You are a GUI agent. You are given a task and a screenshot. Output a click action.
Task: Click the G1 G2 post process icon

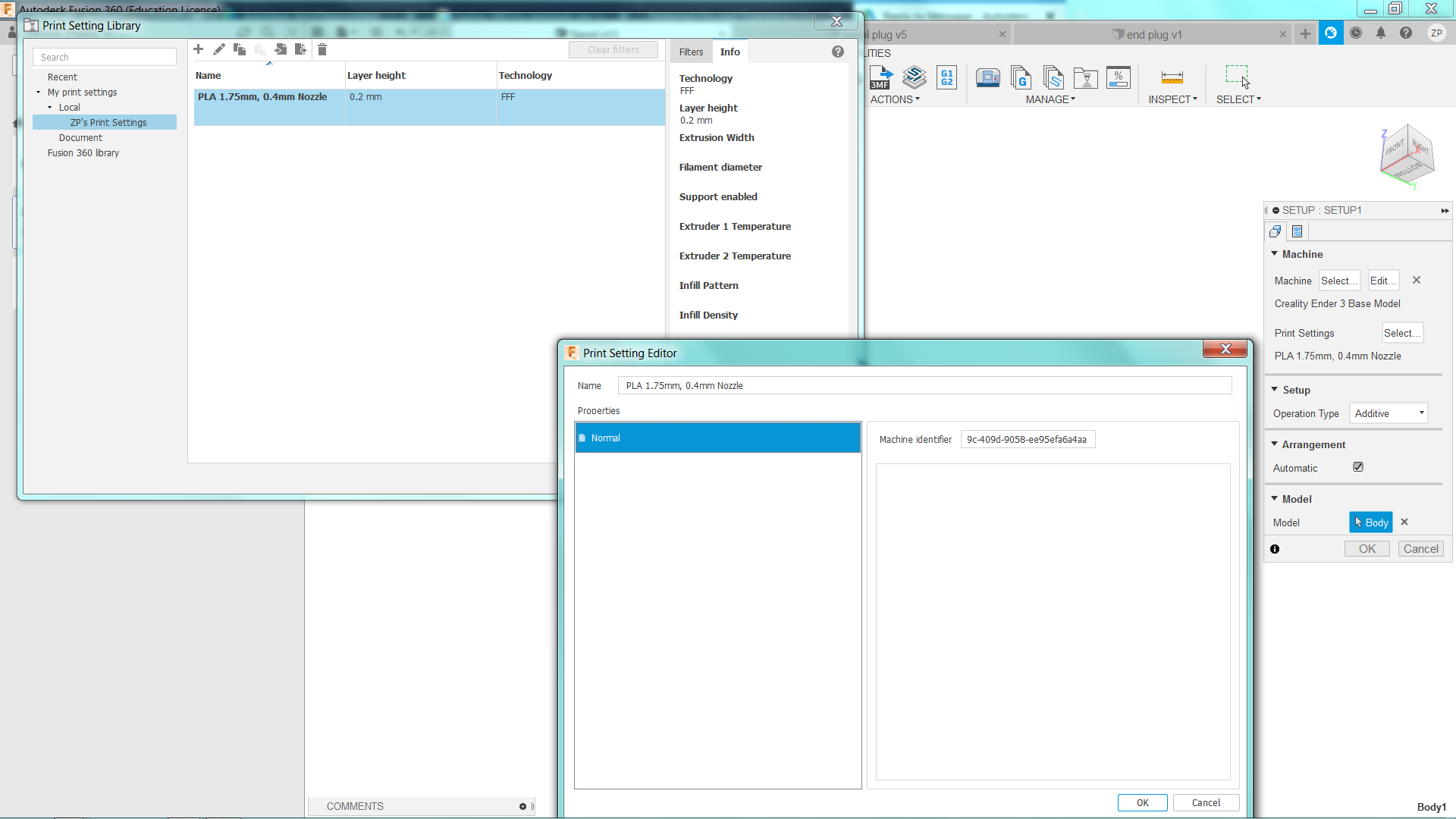click(x=947, y=77)
